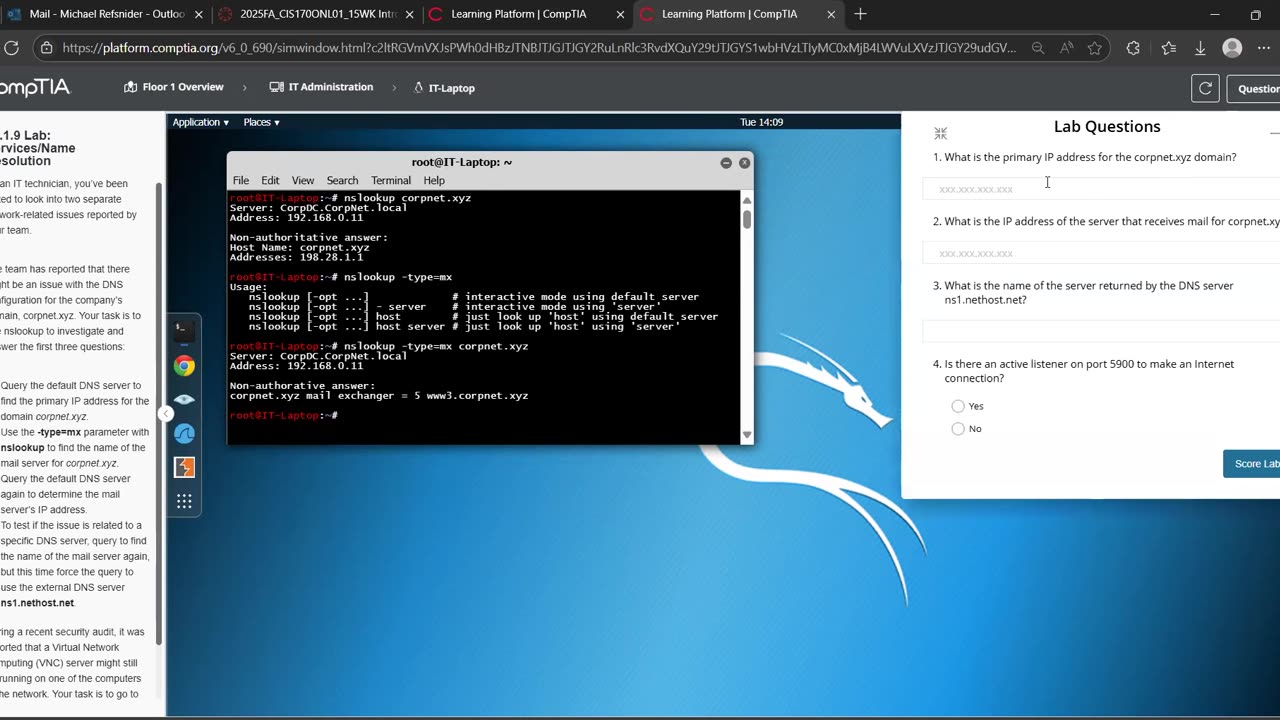Click '198.28.1.1' address in terminal output
1280x720 pixels.
point(331,257)
